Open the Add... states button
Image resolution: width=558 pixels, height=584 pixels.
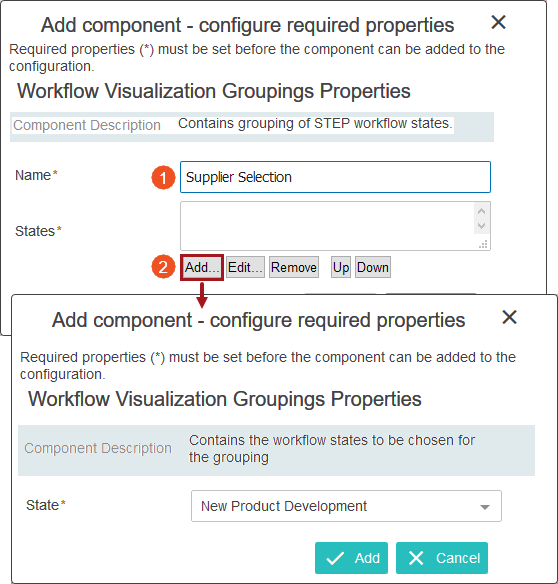(202, 267)
